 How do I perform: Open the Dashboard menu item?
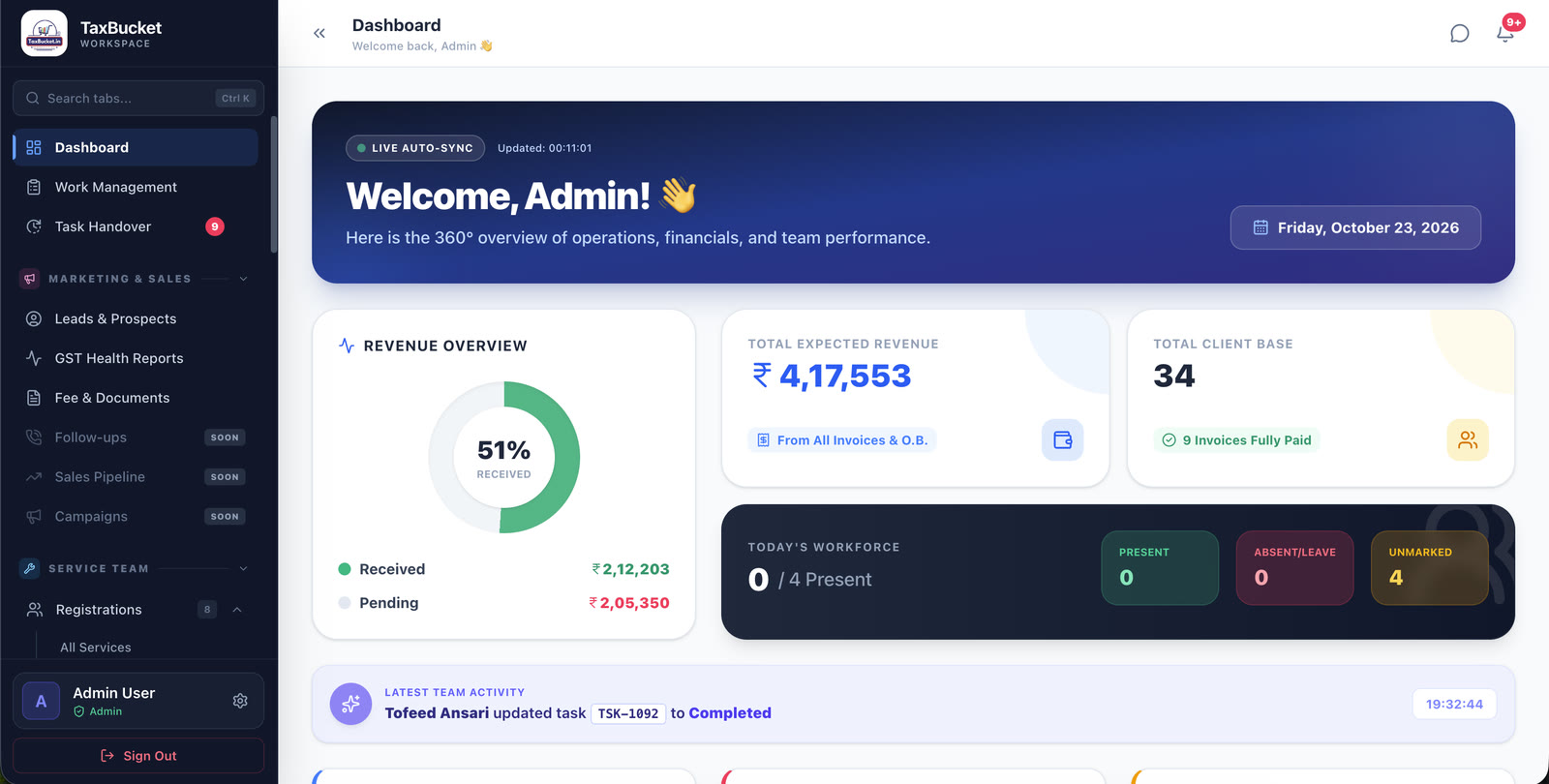(136, 147)
